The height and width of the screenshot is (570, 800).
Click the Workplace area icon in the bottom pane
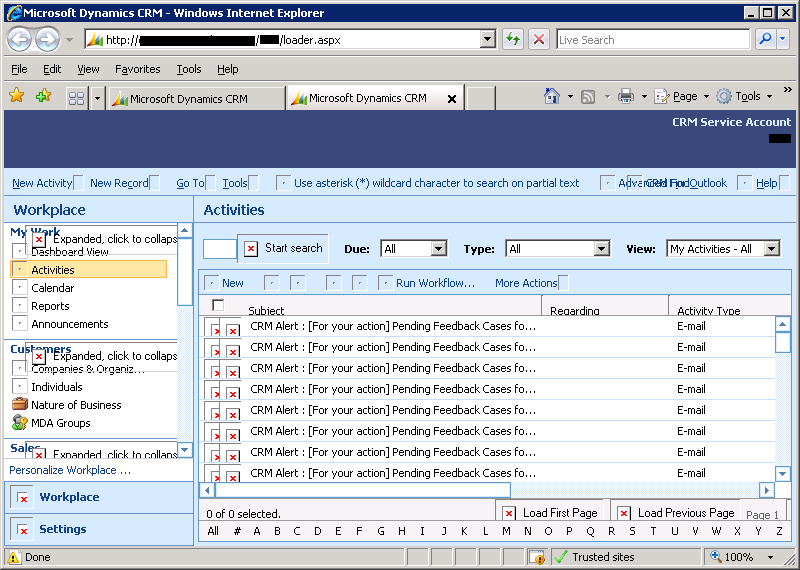point(22,497)
